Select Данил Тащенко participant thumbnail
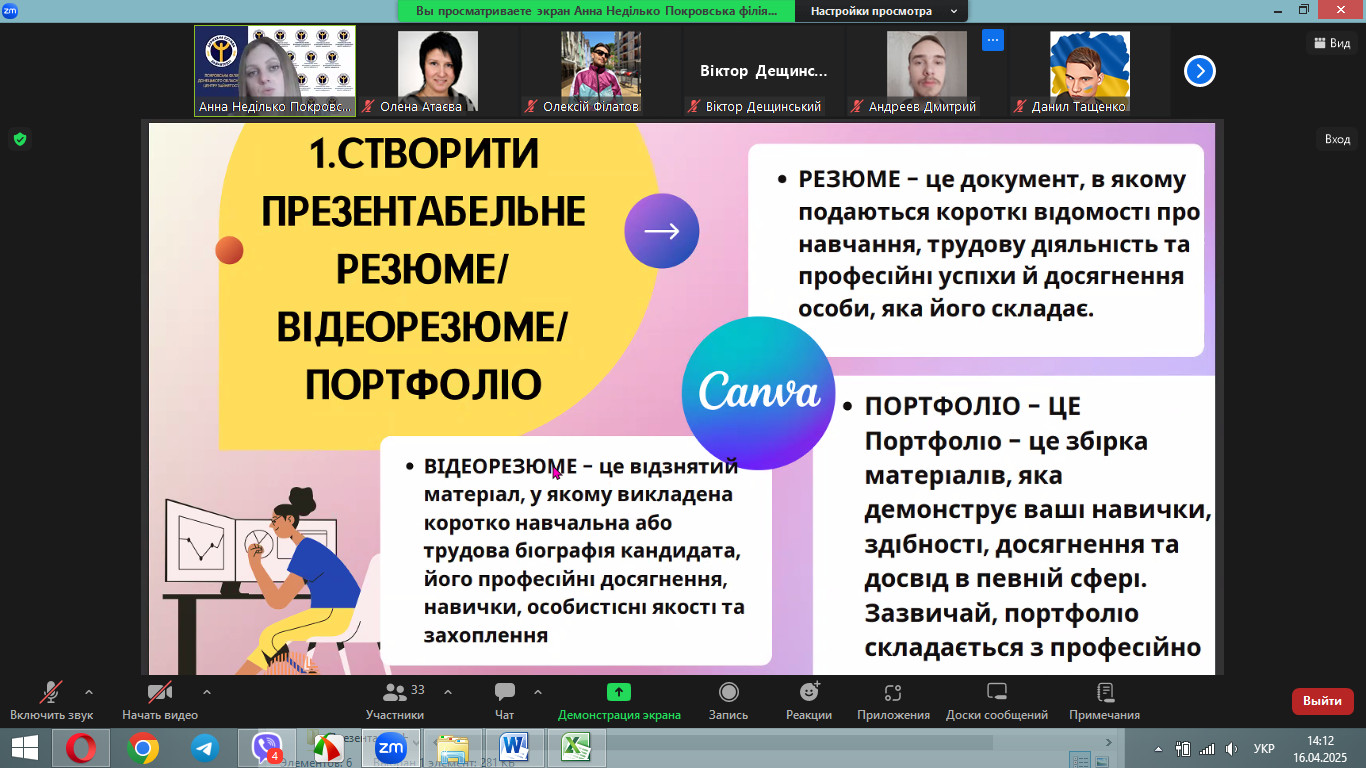This screenshot has width=1366, height=768. coord(1089,71)
